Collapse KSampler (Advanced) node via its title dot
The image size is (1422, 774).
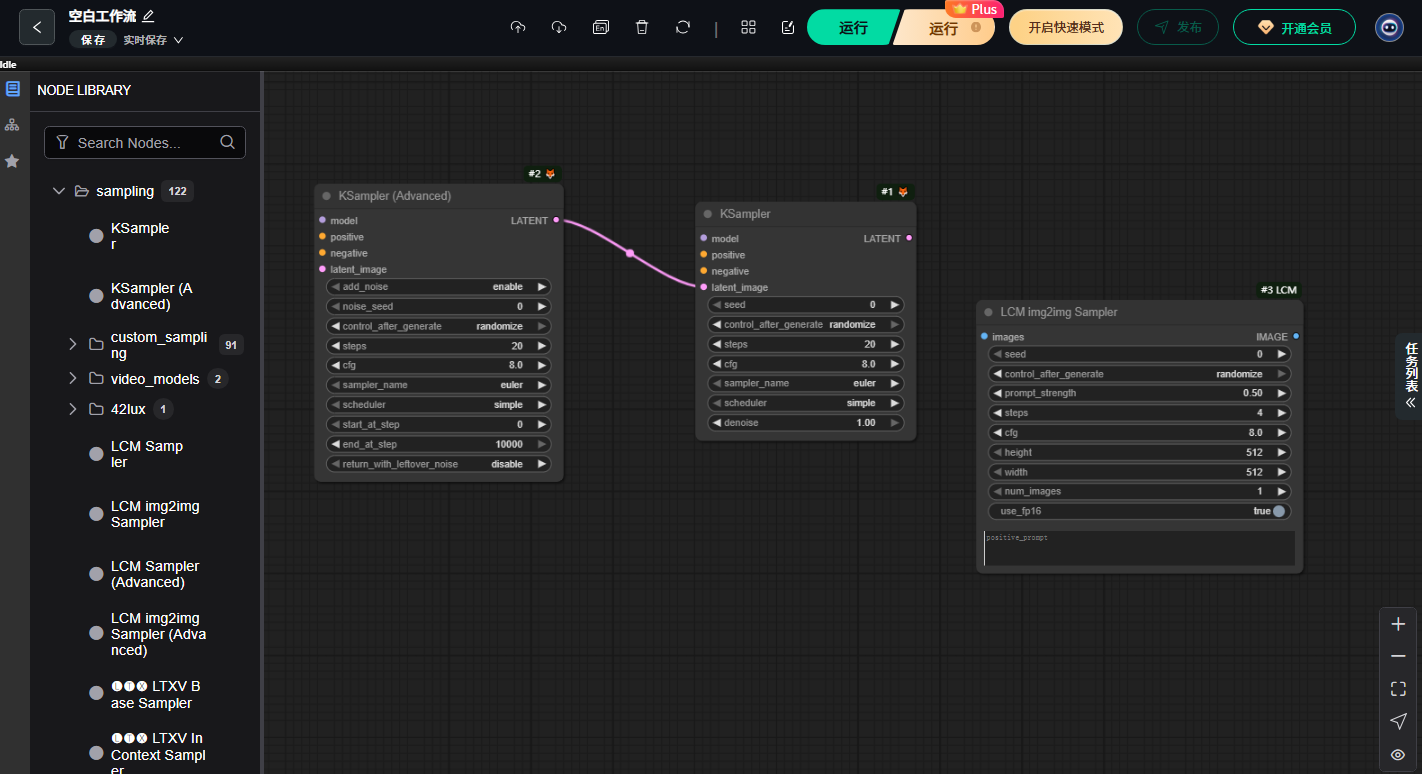pyautogui.click(x=327, y=196)
